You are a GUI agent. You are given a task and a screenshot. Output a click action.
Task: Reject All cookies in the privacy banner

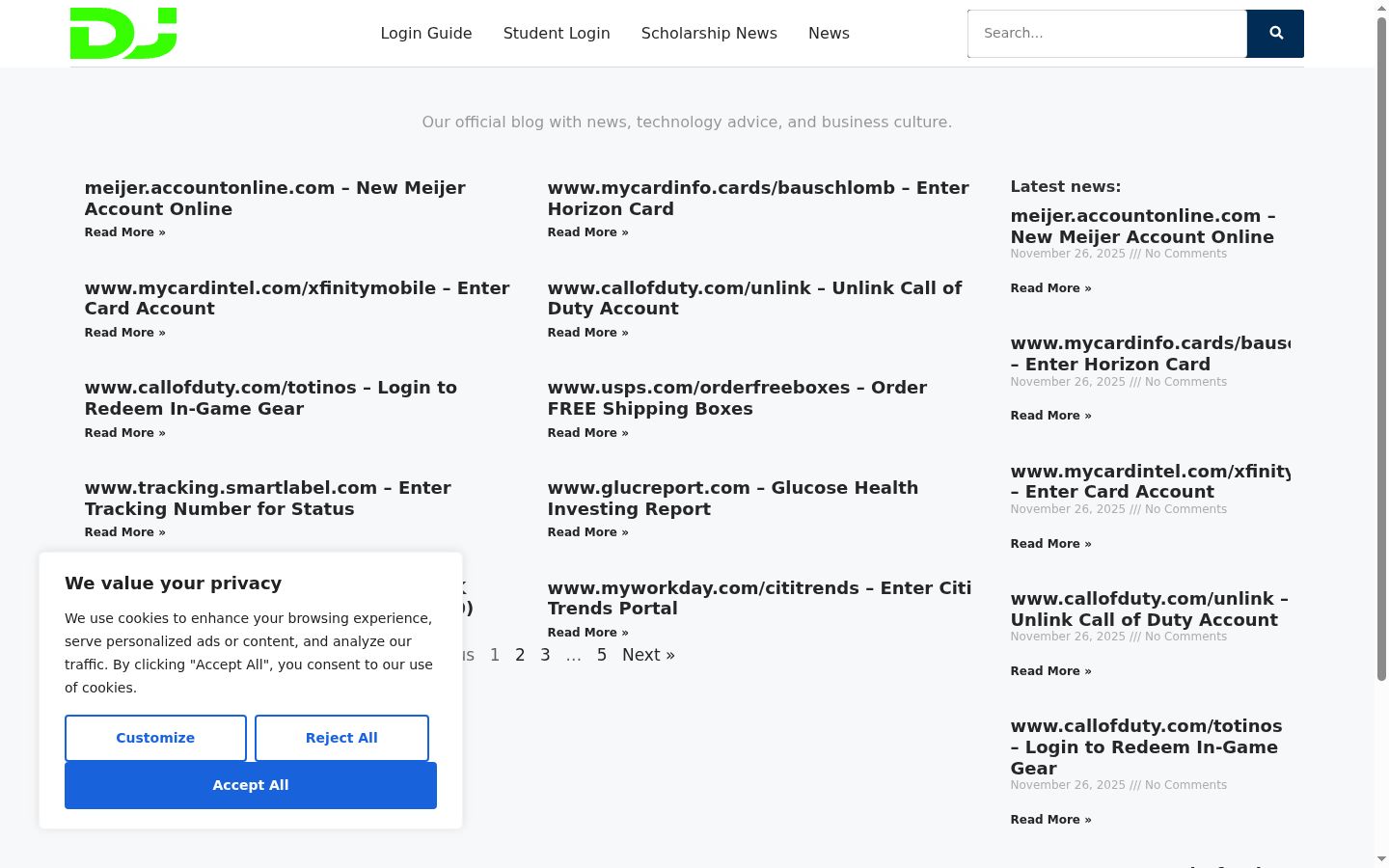point(341,738)
